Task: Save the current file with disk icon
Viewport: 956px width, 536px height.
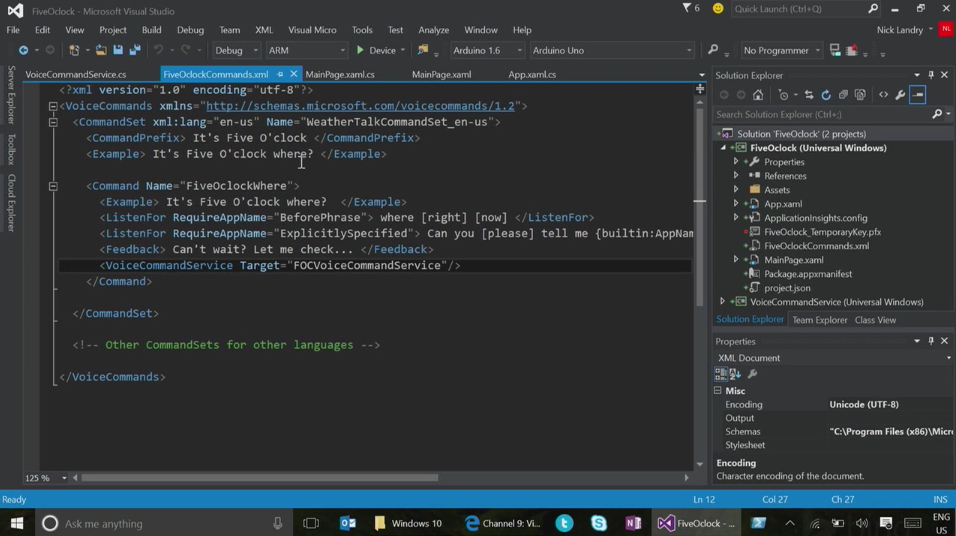Action: [118, 51]
